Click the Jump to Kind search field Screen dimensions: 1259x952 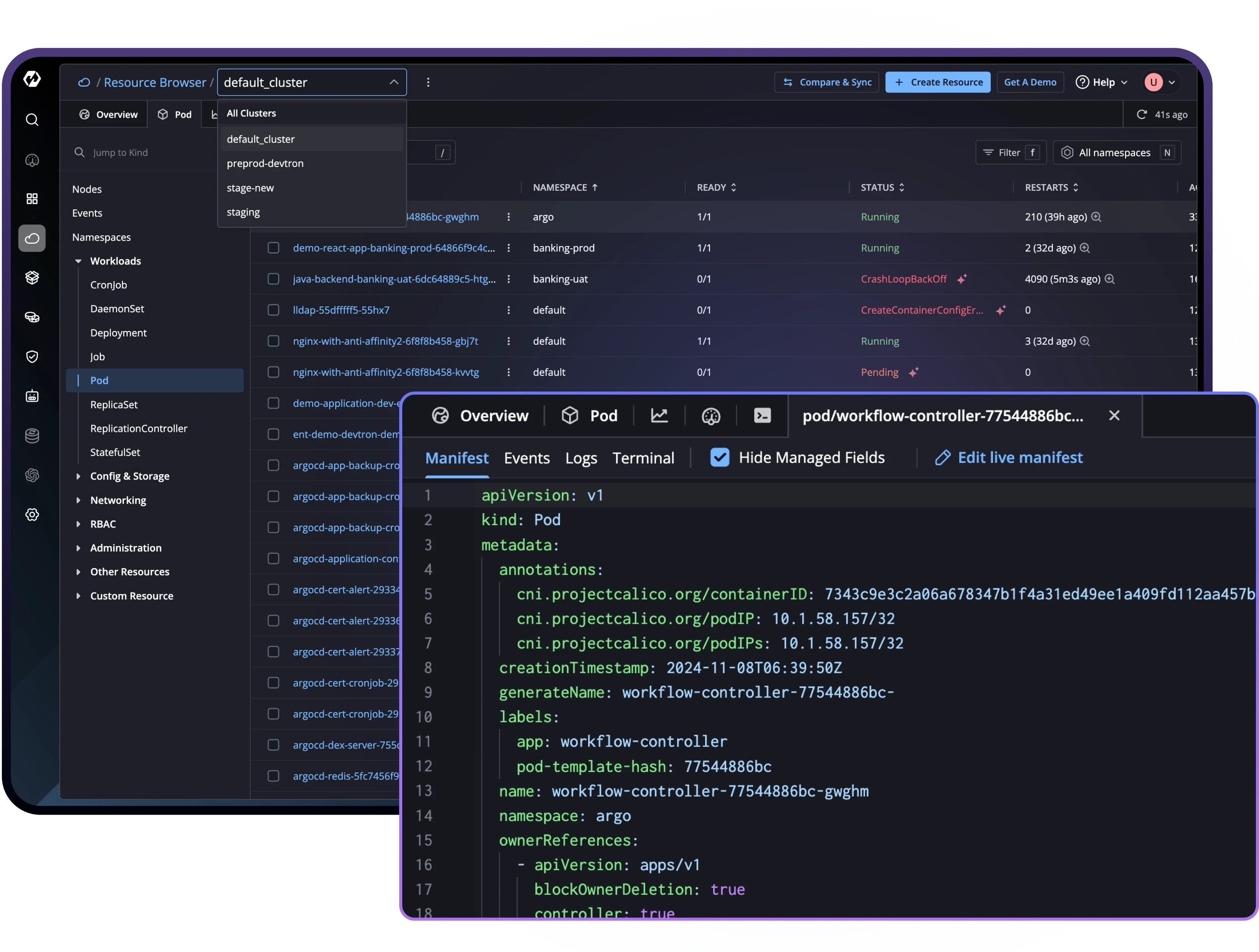click(142, 153)
